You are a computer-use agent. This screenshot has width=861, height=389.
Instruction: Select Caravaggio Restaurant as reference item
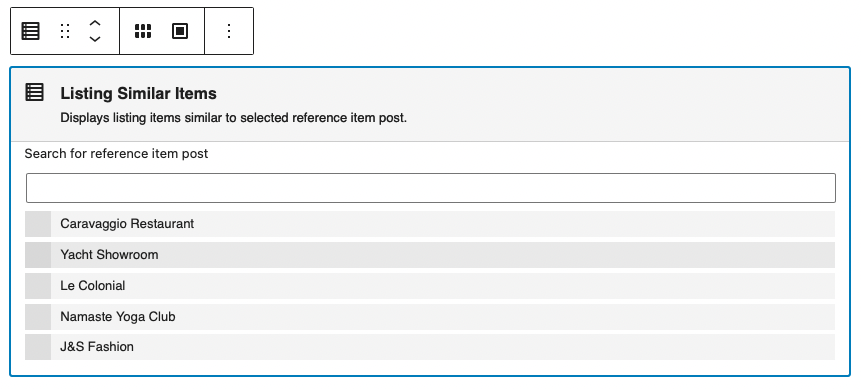430,224
